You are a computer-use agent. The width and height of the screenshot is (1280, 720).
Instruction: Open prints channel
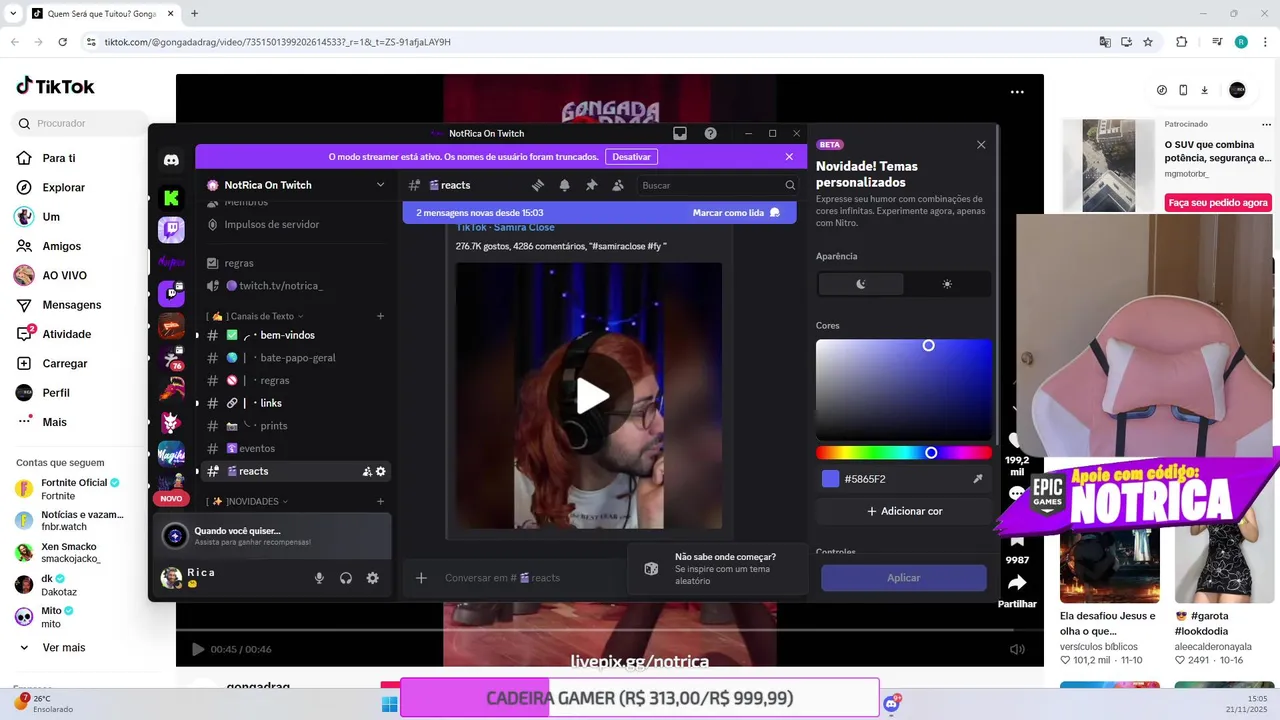pos(293,426)
